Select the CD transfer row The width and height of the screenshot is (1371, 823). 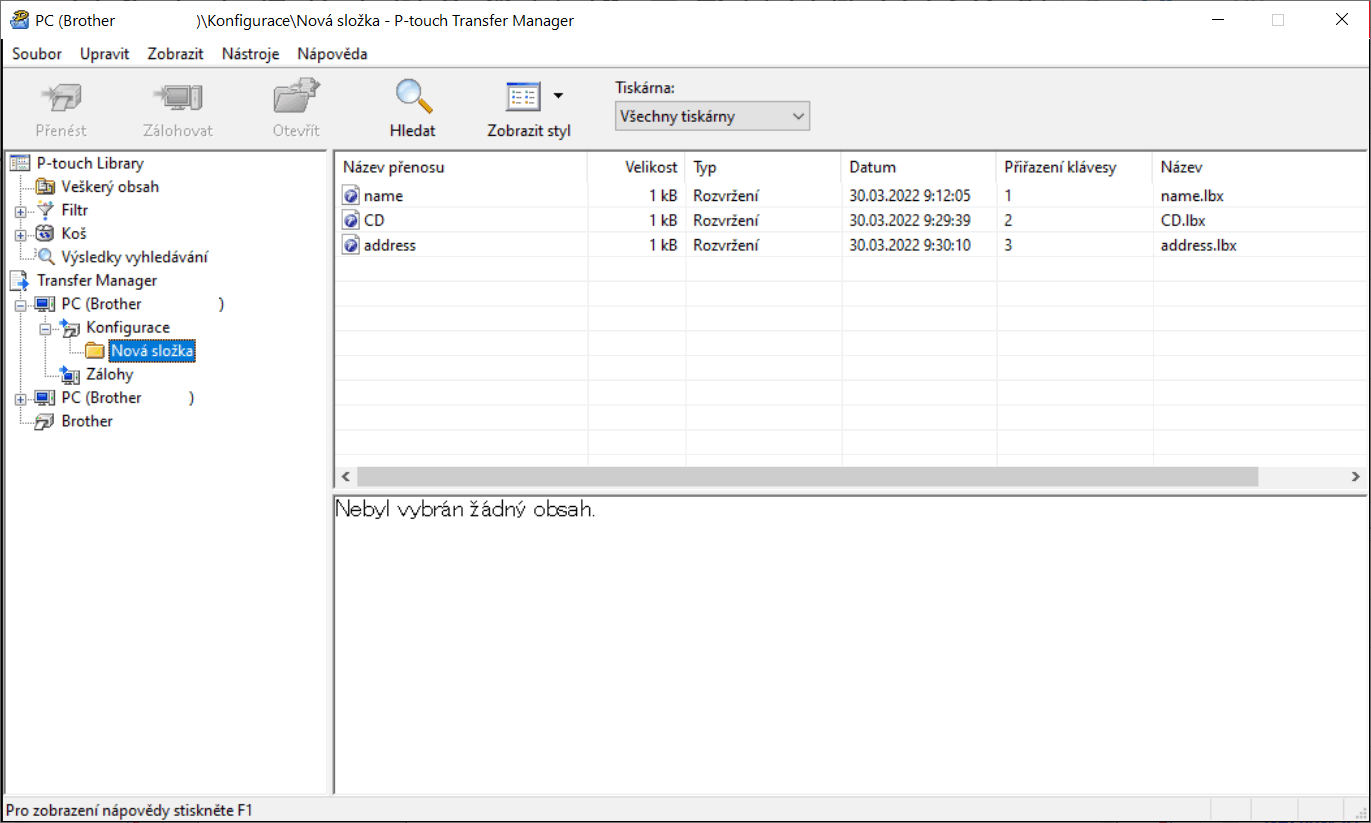(850, 220)
